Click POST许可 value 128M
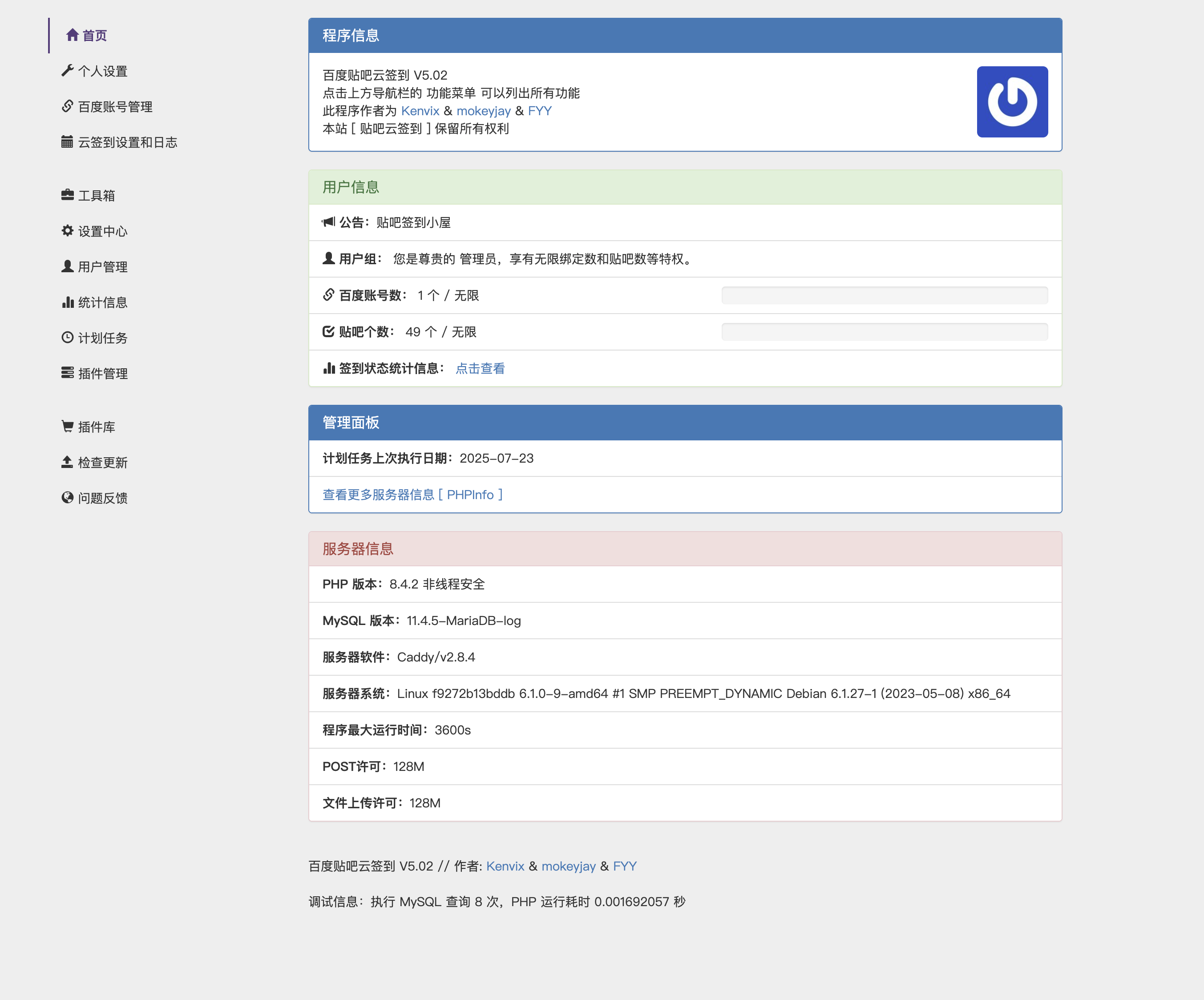1204x1000 pixels. click(409, 766)
